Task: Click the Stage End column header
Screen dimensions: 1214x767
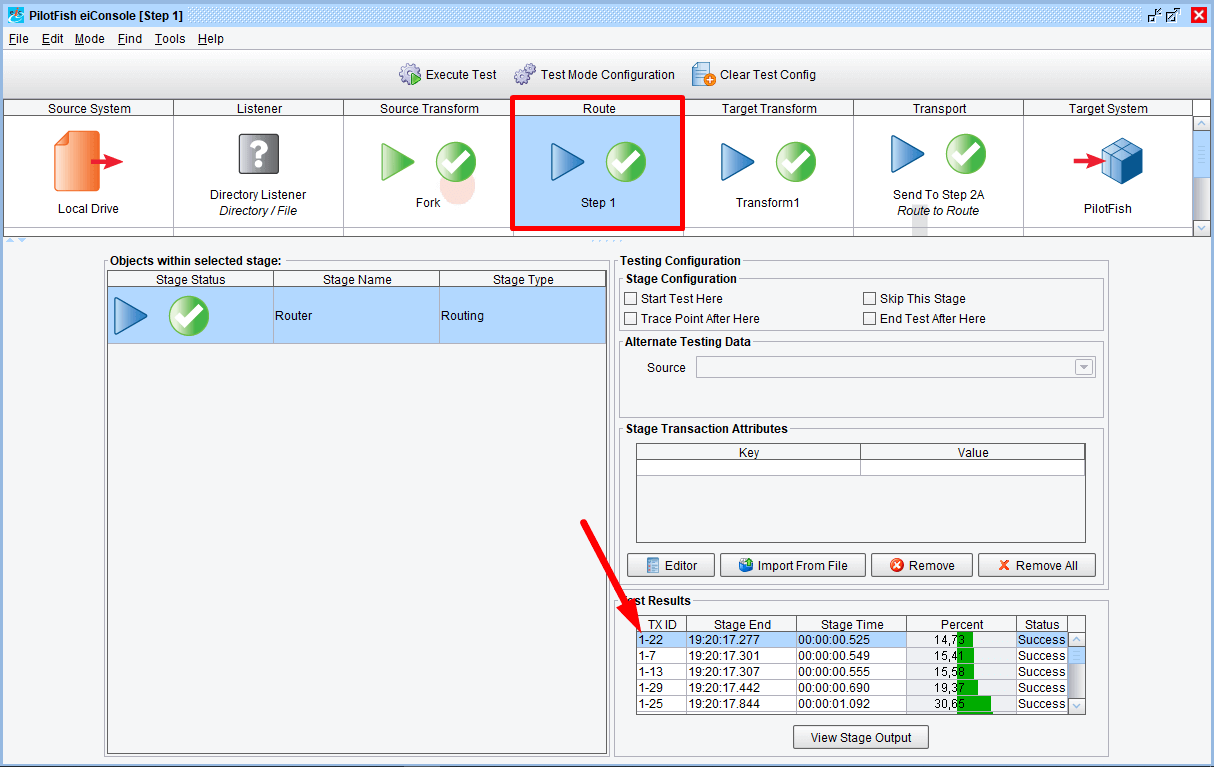Action: coord(742,624)
